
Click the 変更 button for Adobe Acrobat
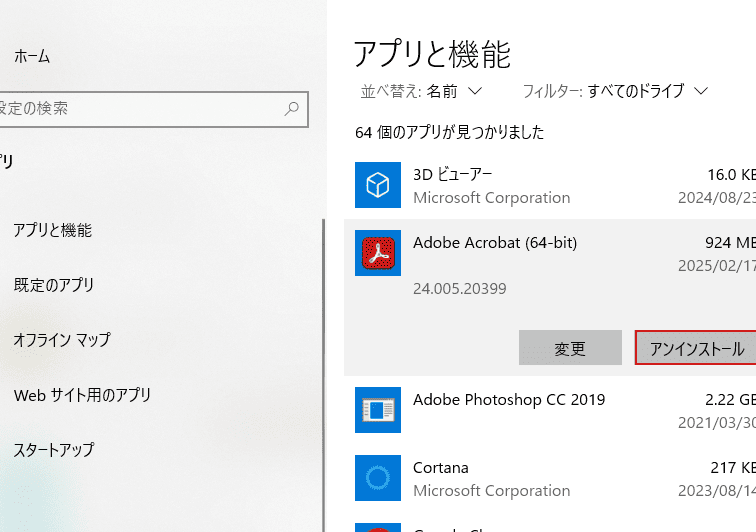point(570,348)
